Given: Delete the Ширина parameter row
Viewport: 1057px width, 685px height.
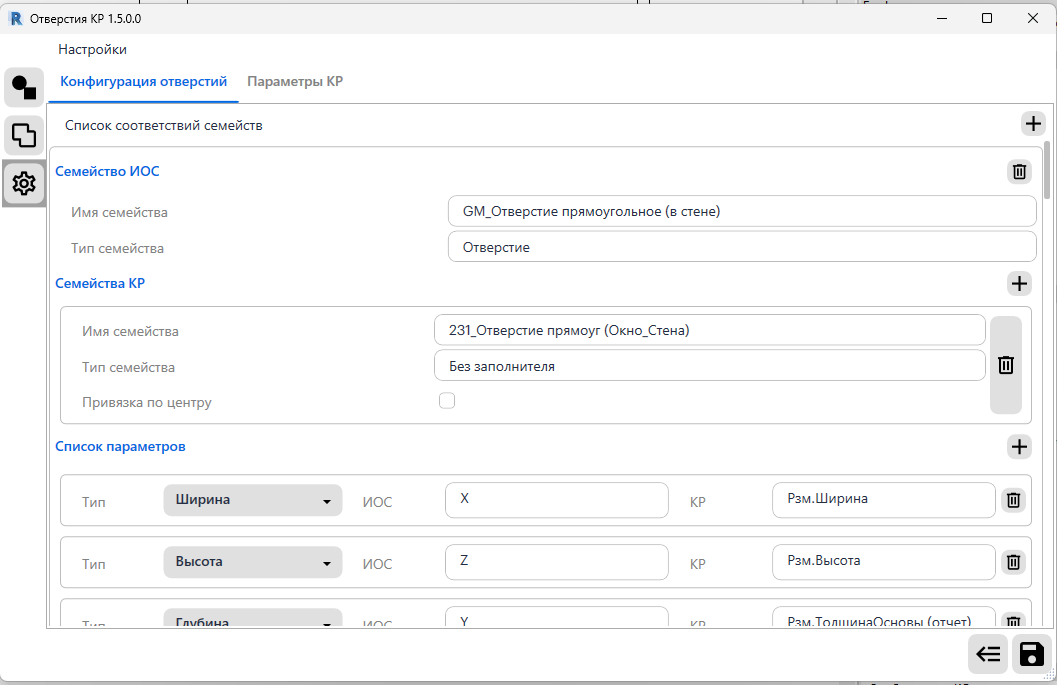Looking at the screenshot, I should tap(1013, 500).
